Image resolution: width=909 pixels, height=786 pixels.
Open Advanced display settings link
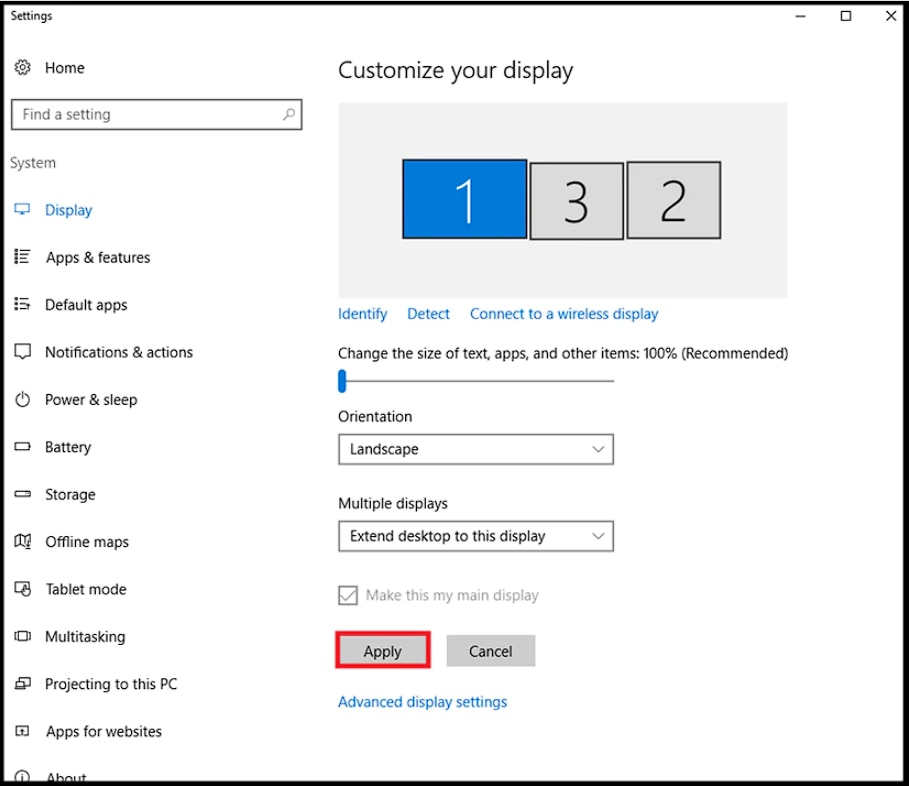click(x=423, y=702)
